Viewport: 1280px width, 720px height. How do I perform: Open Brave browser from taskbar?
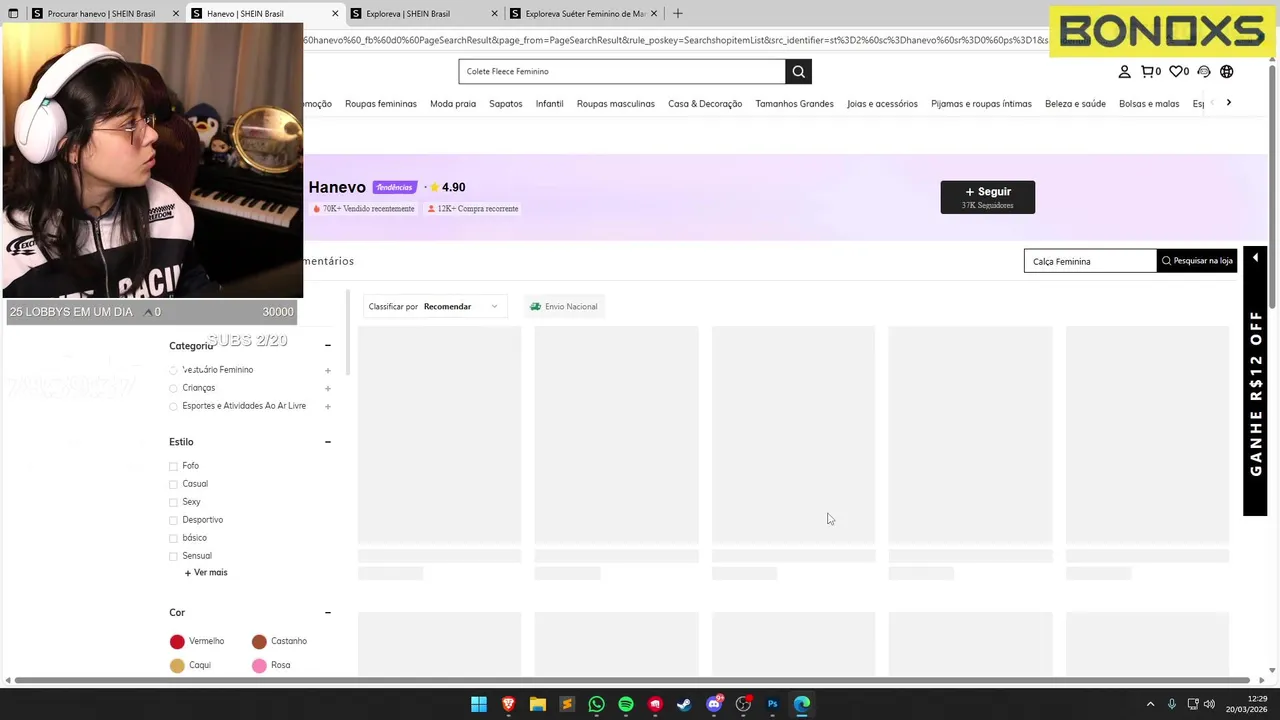click(x=508, y=704)
